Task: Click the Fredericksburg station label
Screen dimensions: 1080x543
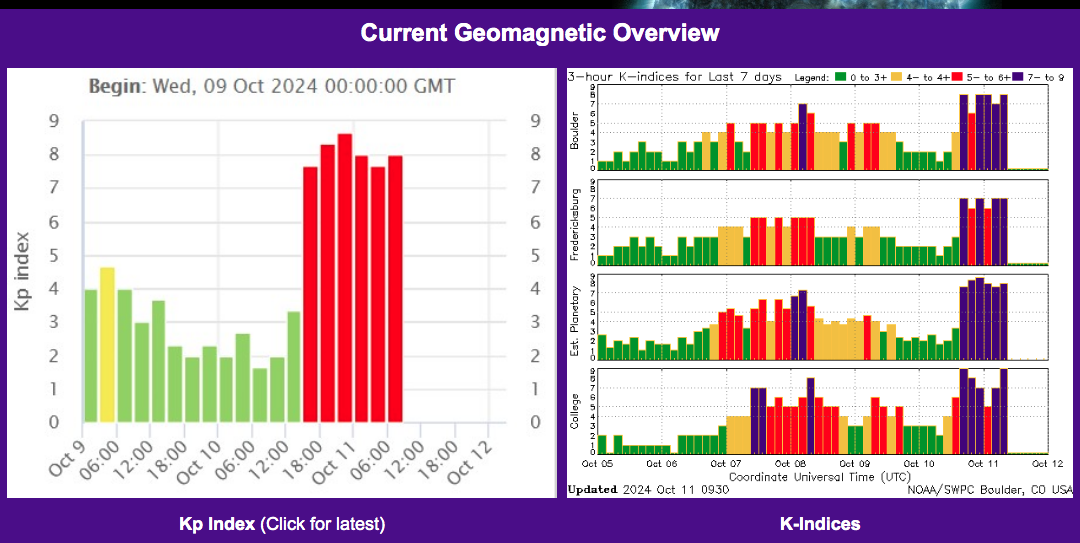Action: point(574,223)
